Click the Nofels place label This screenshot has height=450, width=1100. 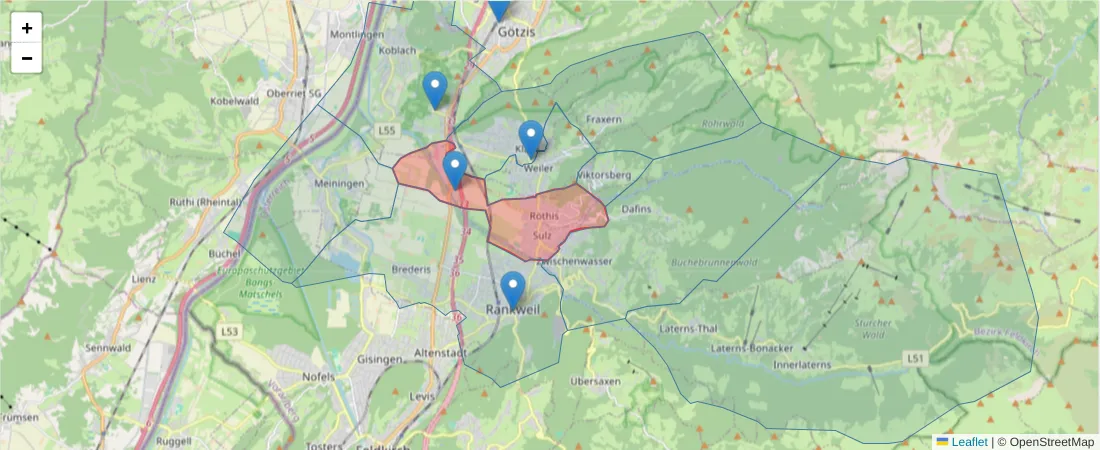[318, 376]
